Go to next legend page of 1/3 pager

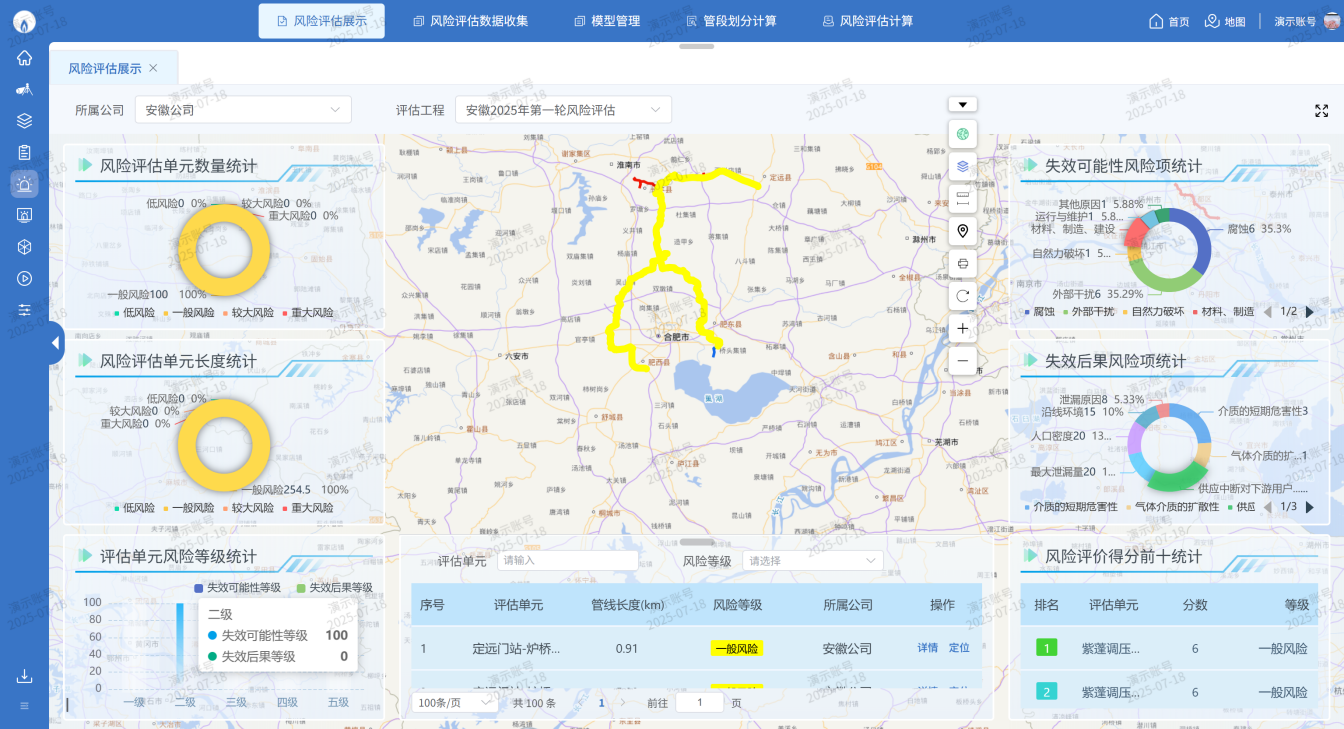(1310, 507)
